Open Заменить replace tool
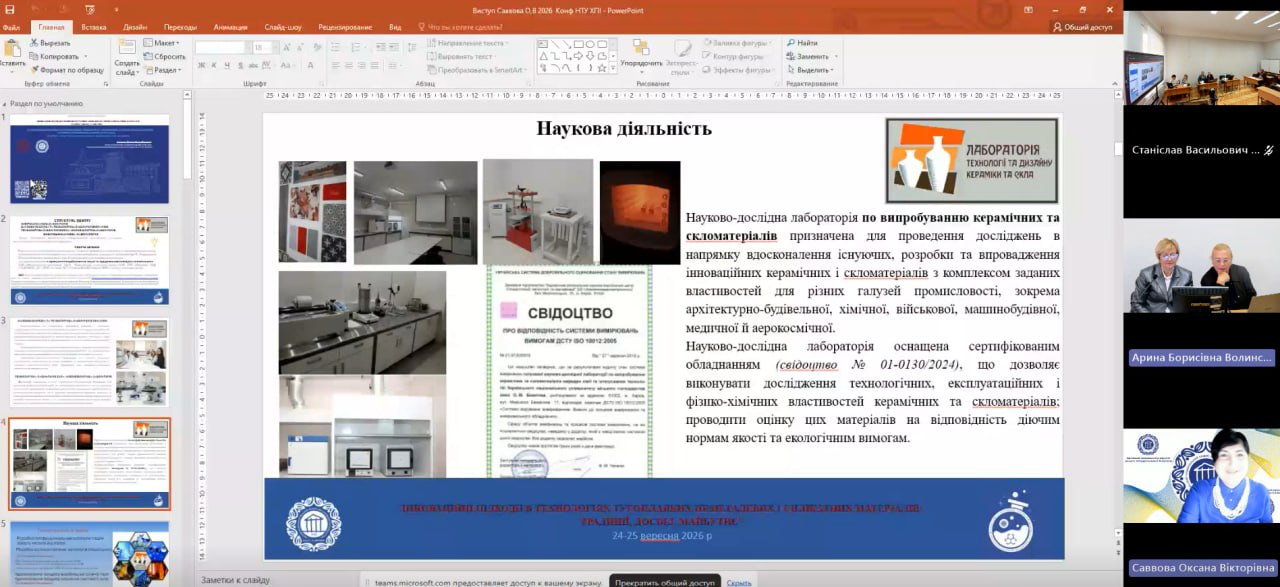The image size is (1280, 587). pos(809,56)
